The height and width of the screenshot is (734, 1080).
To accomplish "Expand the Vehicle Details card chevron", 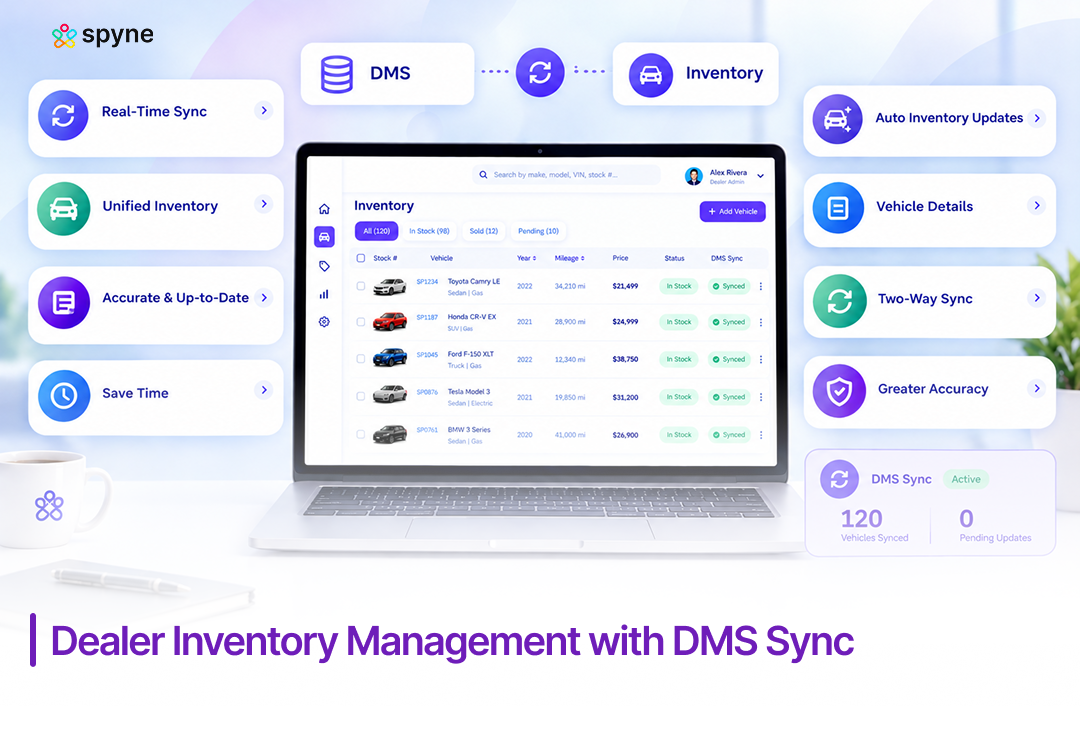I will 1037,205.
